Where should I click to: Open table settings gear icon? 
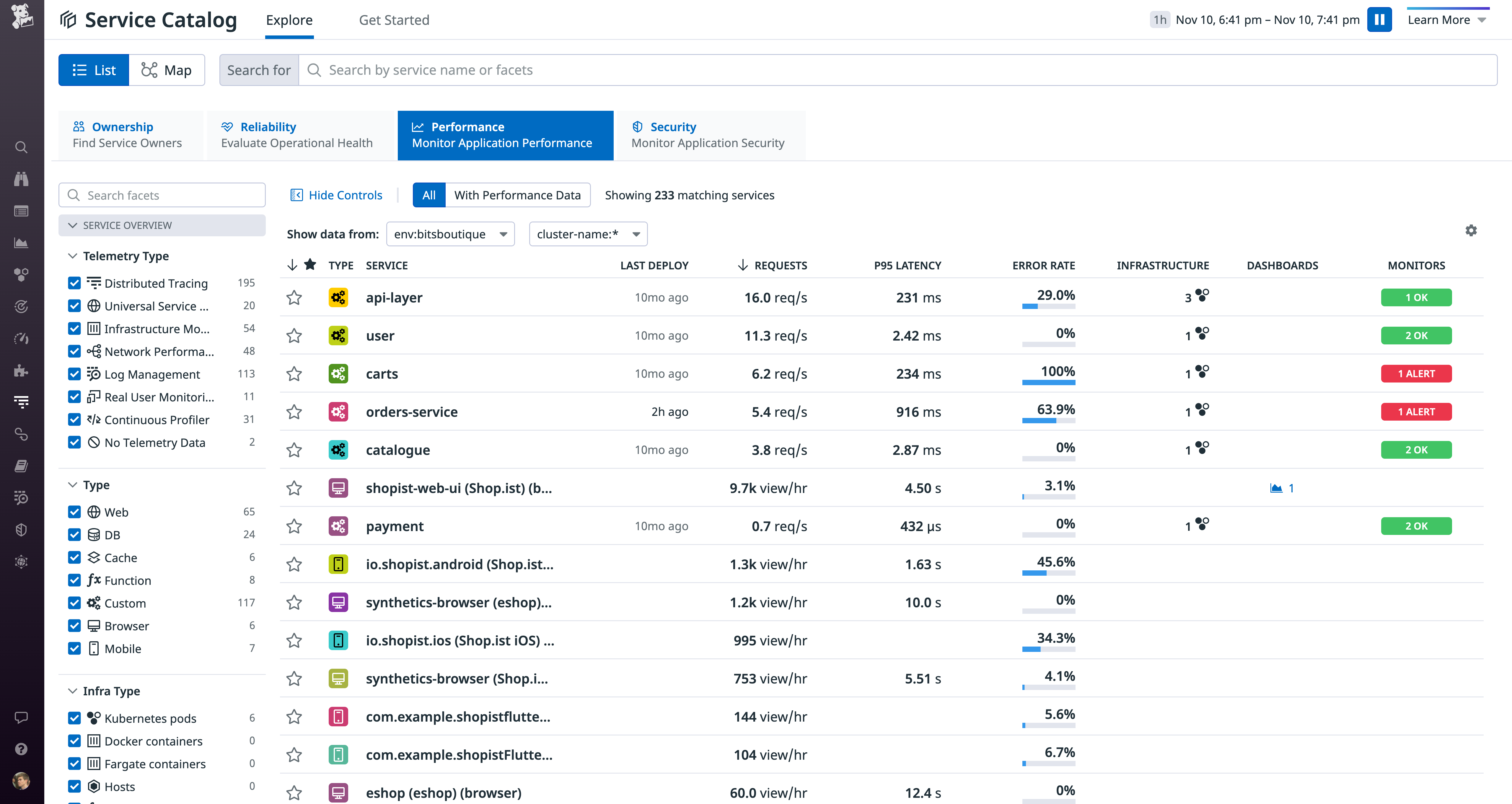1470,231
